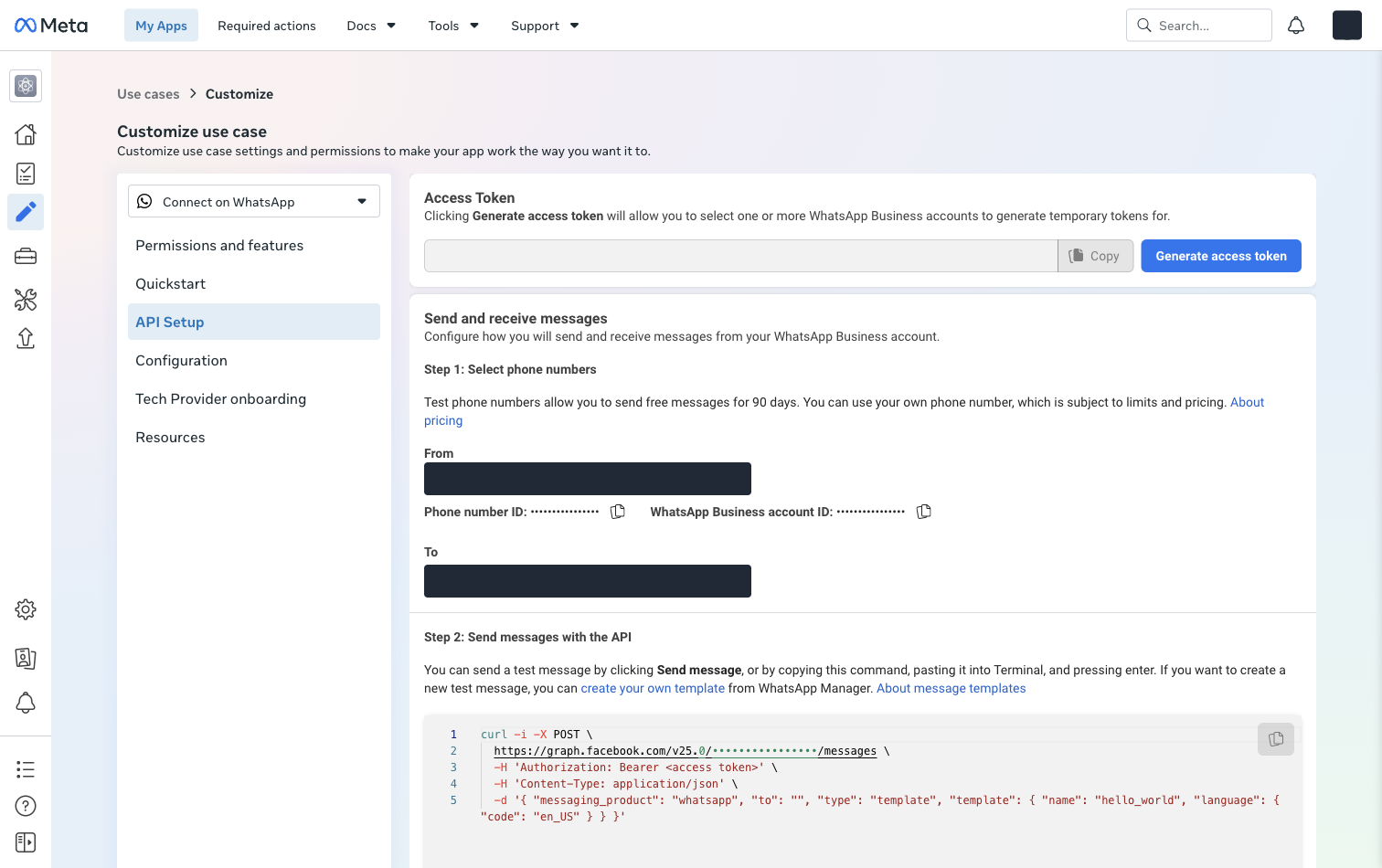Open the app icon in the sidebar
Viewport: 1382px width, 868px height.
click(26, 86)
